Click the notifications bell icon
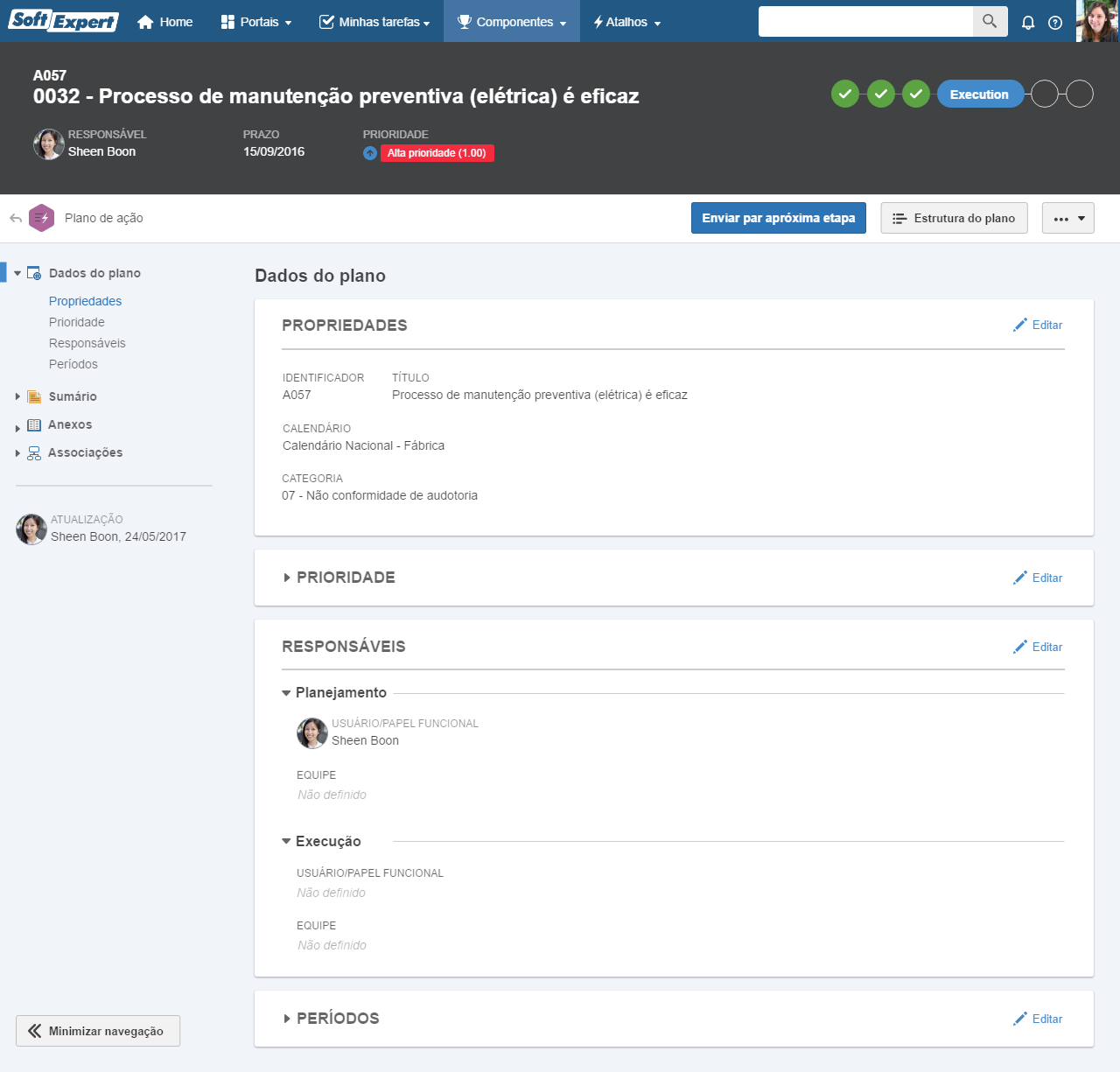Screen dimensions: 1120x1072 coord(1028,23)
